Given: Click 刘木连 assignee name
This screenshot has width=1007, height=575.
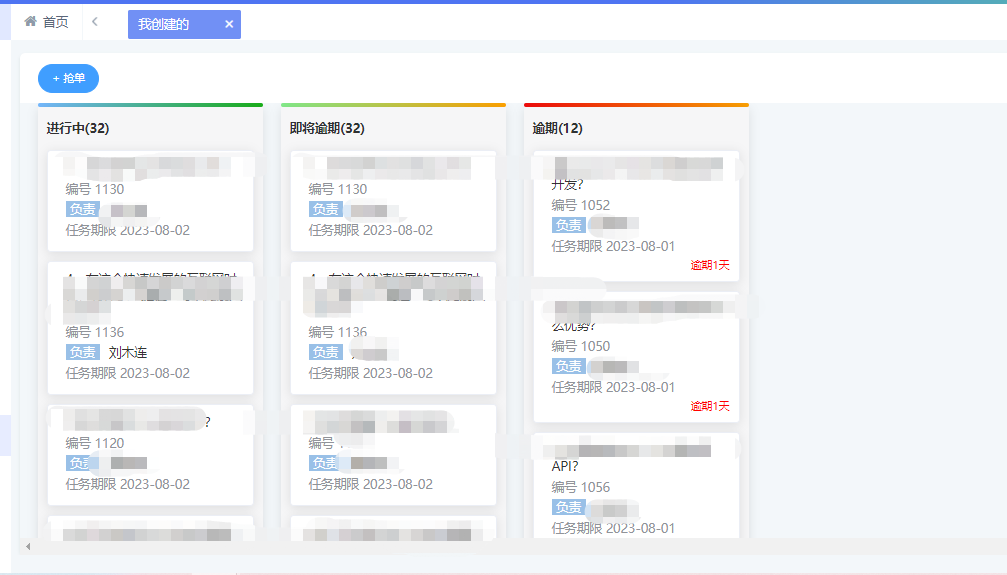Looking at the screenshot, I should [128, 352].
